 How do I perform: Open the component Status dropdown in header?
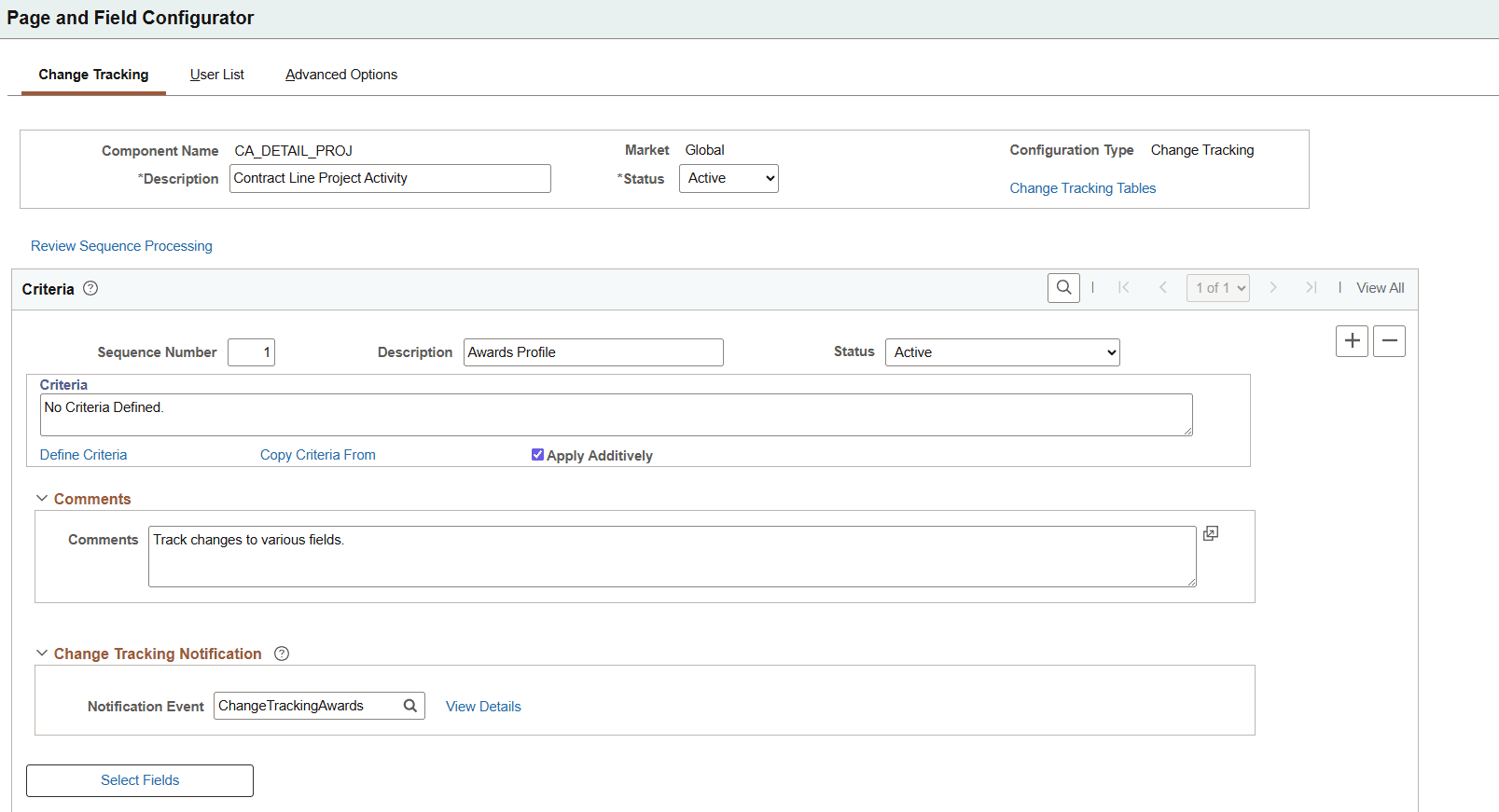[x=729, y=178]
